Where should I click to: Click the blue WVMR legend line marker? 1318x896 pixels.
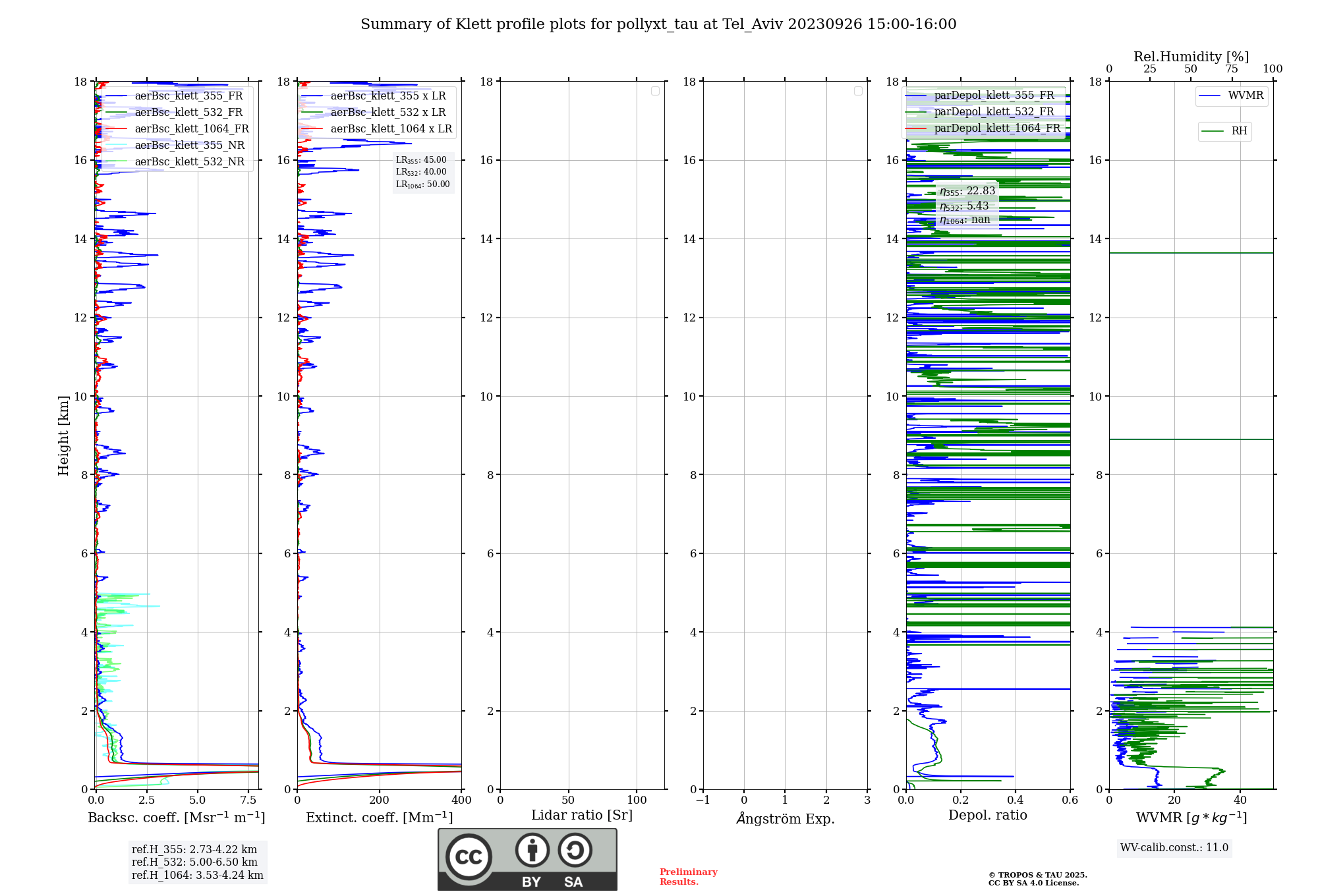click(1210, 96)
